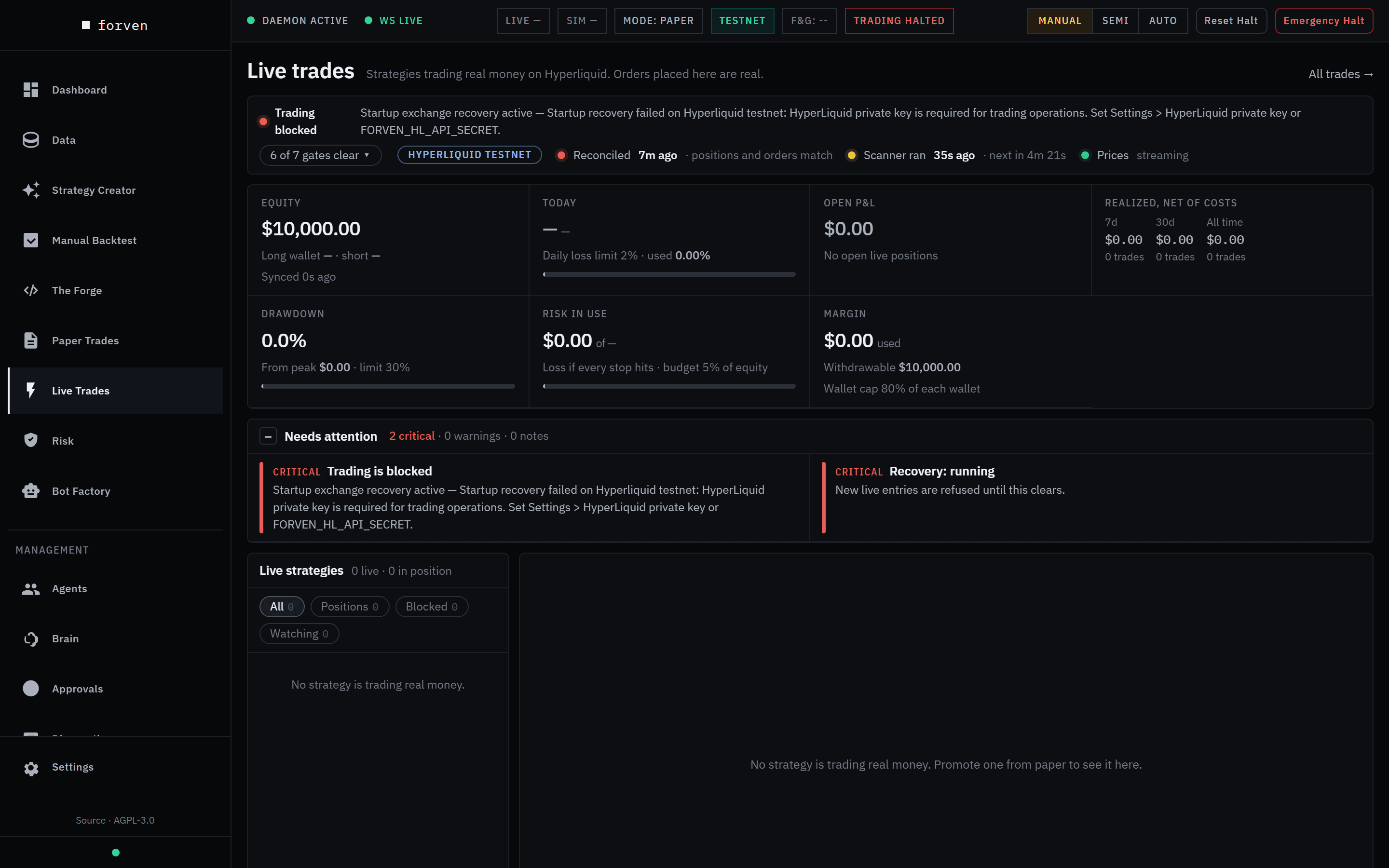
Task: Toggle the MODE: PAPER indicator
Action: click(658, 21)
